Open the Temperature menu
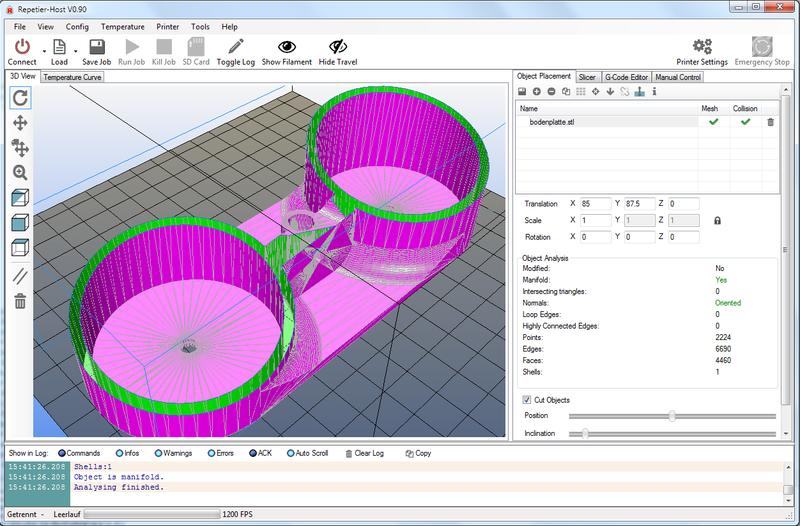 click(122, 26)
